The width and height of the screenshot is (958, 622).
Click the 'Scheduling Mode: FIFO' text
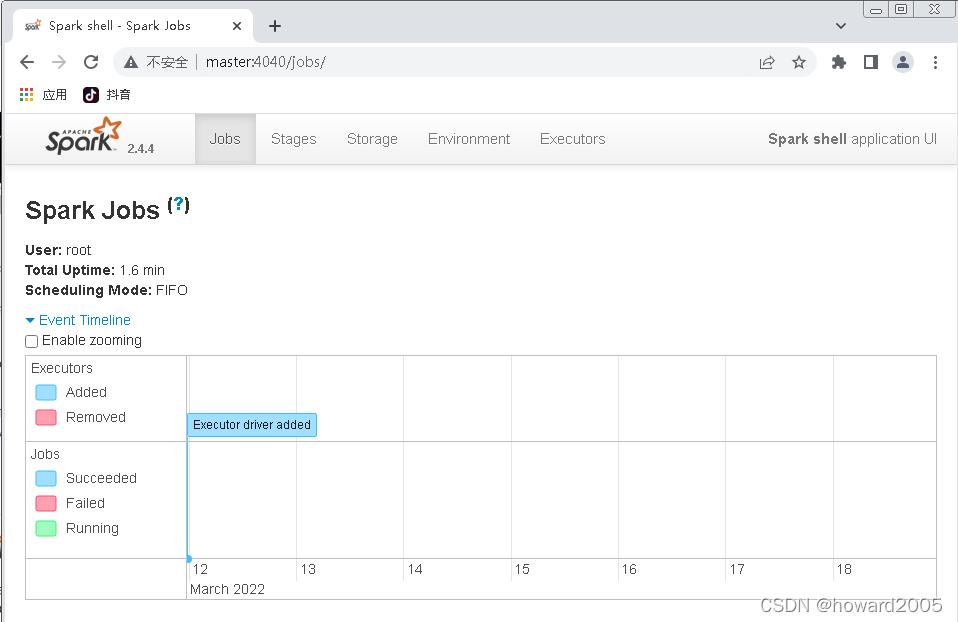tap(106, 290)
